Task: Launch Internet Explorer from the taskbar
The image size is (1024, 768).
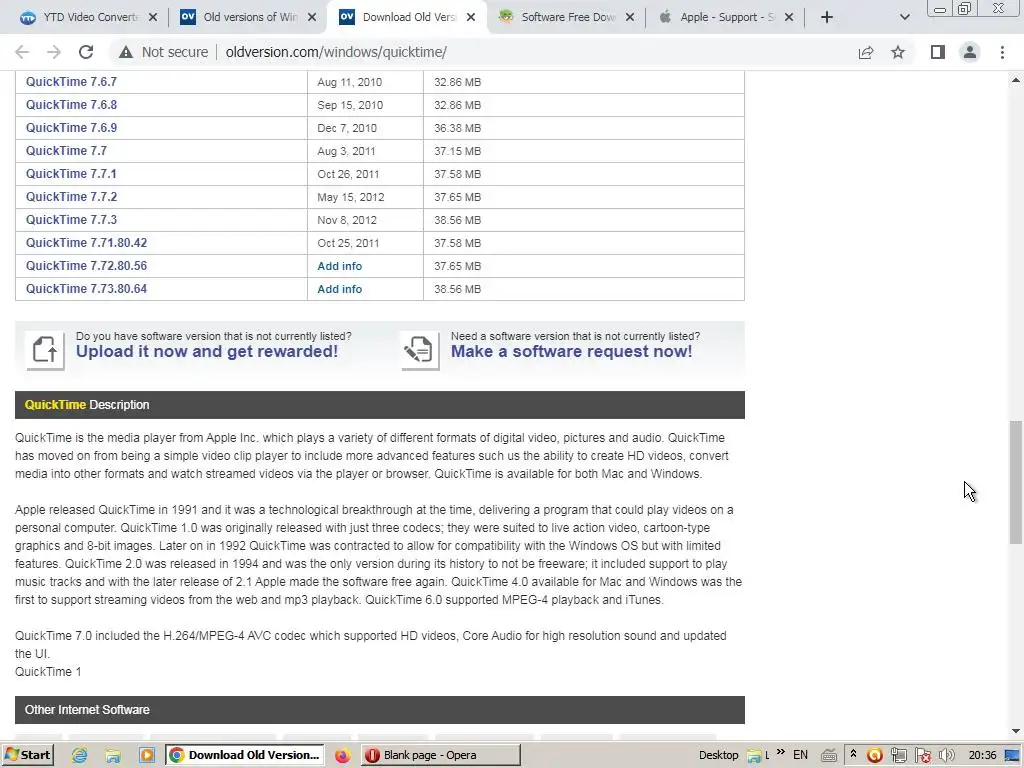Action: click(80, 756)
